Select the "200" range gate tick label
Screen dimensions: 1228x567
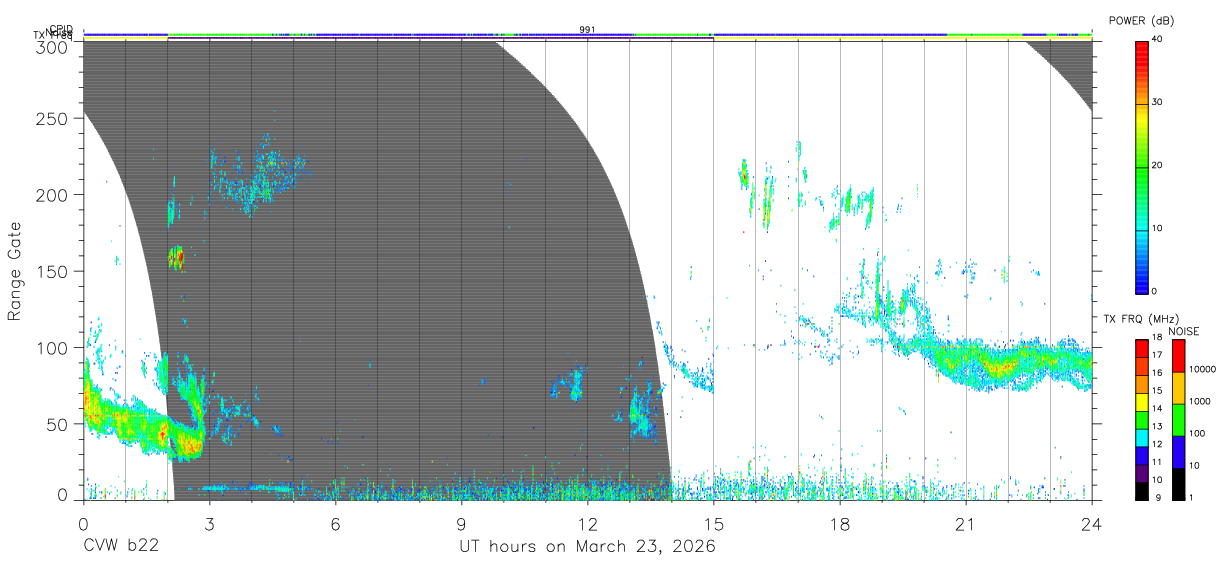pyautogui.click(x=52, y=195)
